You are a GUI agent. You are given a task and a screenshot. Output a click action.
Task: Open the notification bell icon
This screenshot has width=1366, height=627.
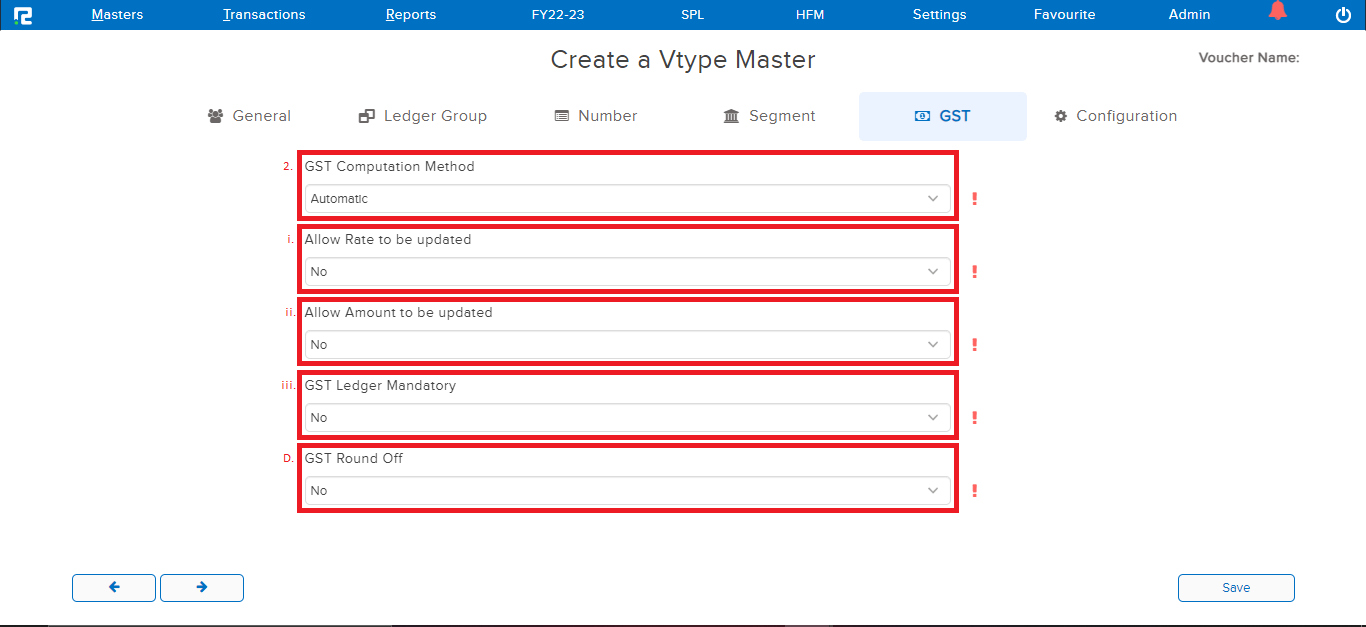pos(1277,12)
